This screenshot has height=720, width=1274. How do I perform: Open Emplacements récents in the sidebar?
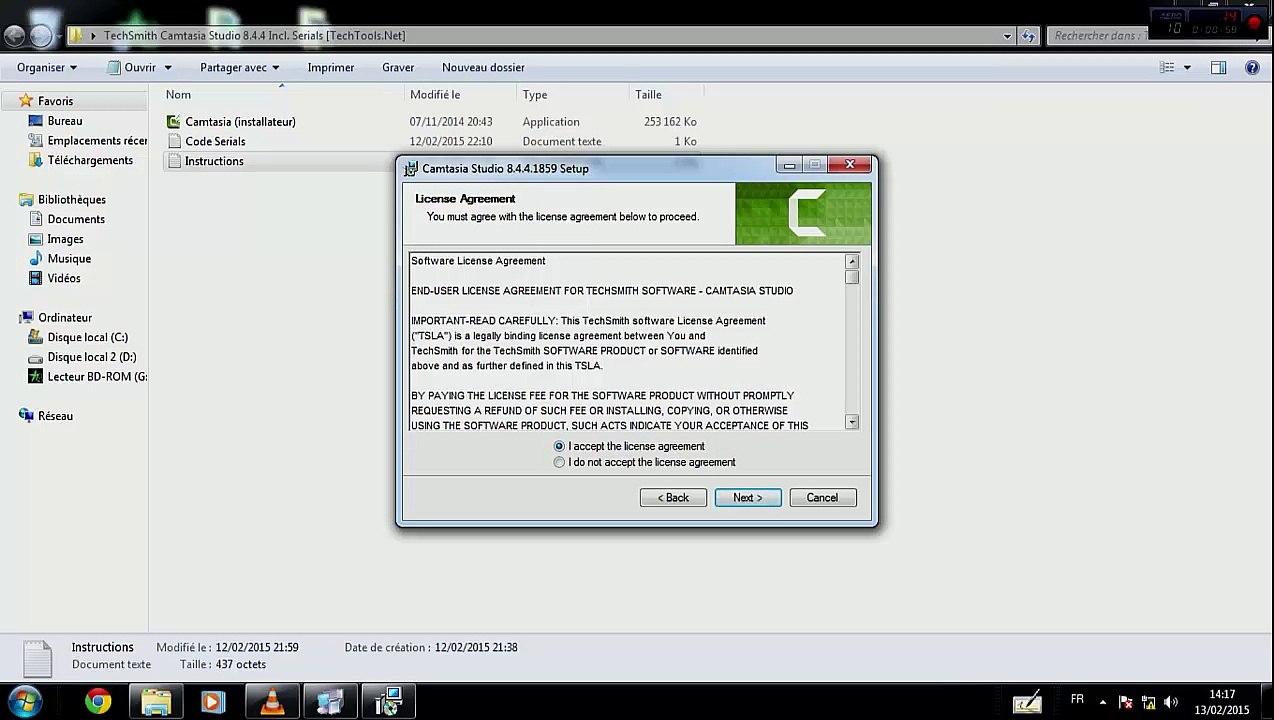[x=97, y=141]
